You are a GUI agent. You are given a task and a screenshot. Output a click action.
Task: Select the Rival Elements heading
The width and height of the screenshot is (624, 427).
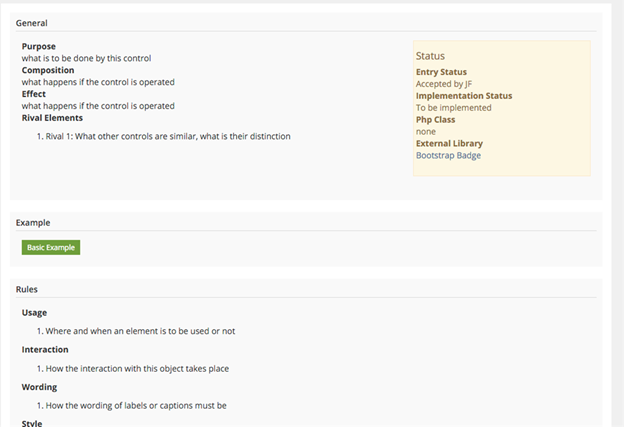pos(52,117)
